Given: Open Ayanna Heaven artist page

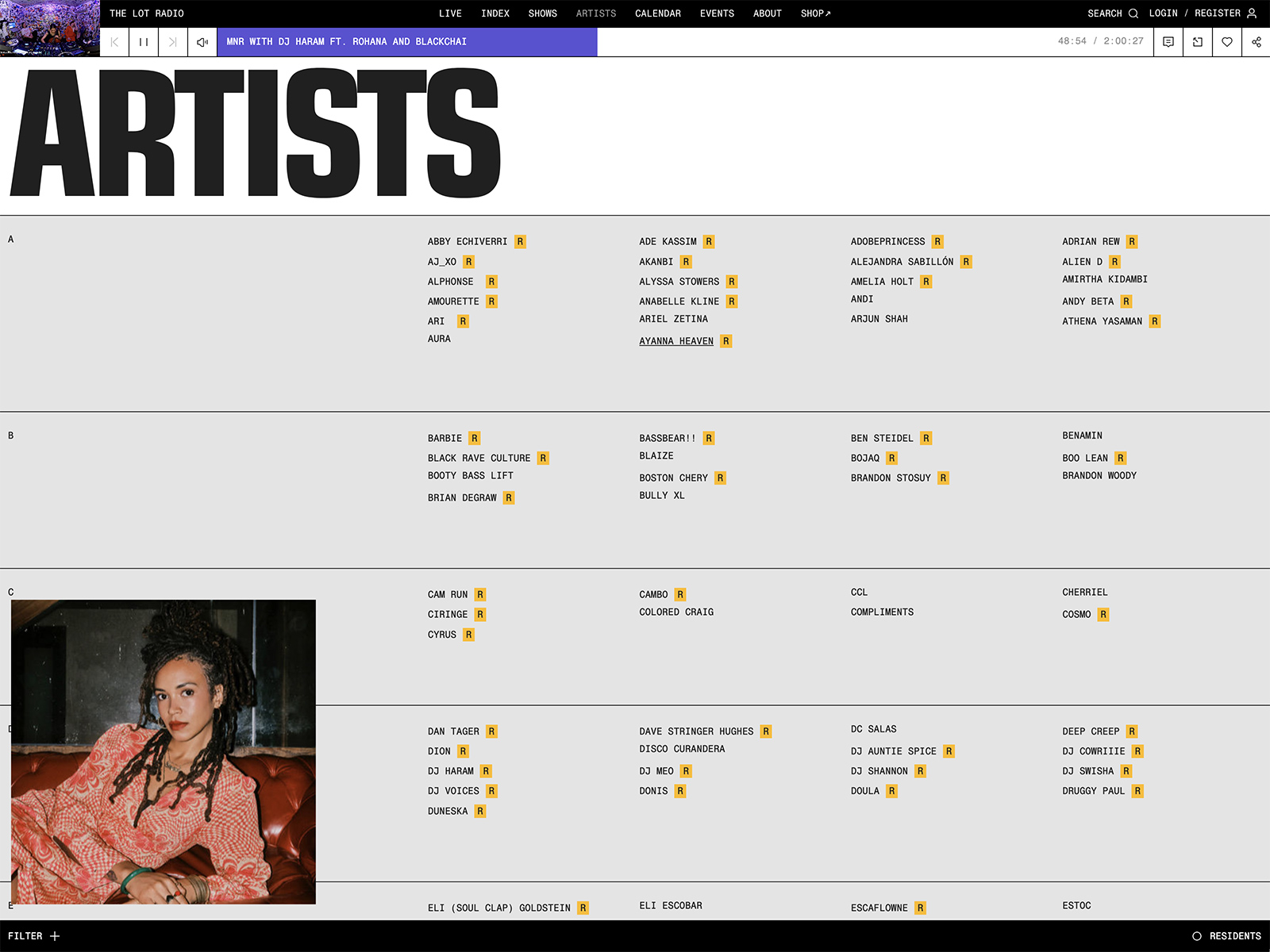Looking at the screenshot, I should pos(676,341).
